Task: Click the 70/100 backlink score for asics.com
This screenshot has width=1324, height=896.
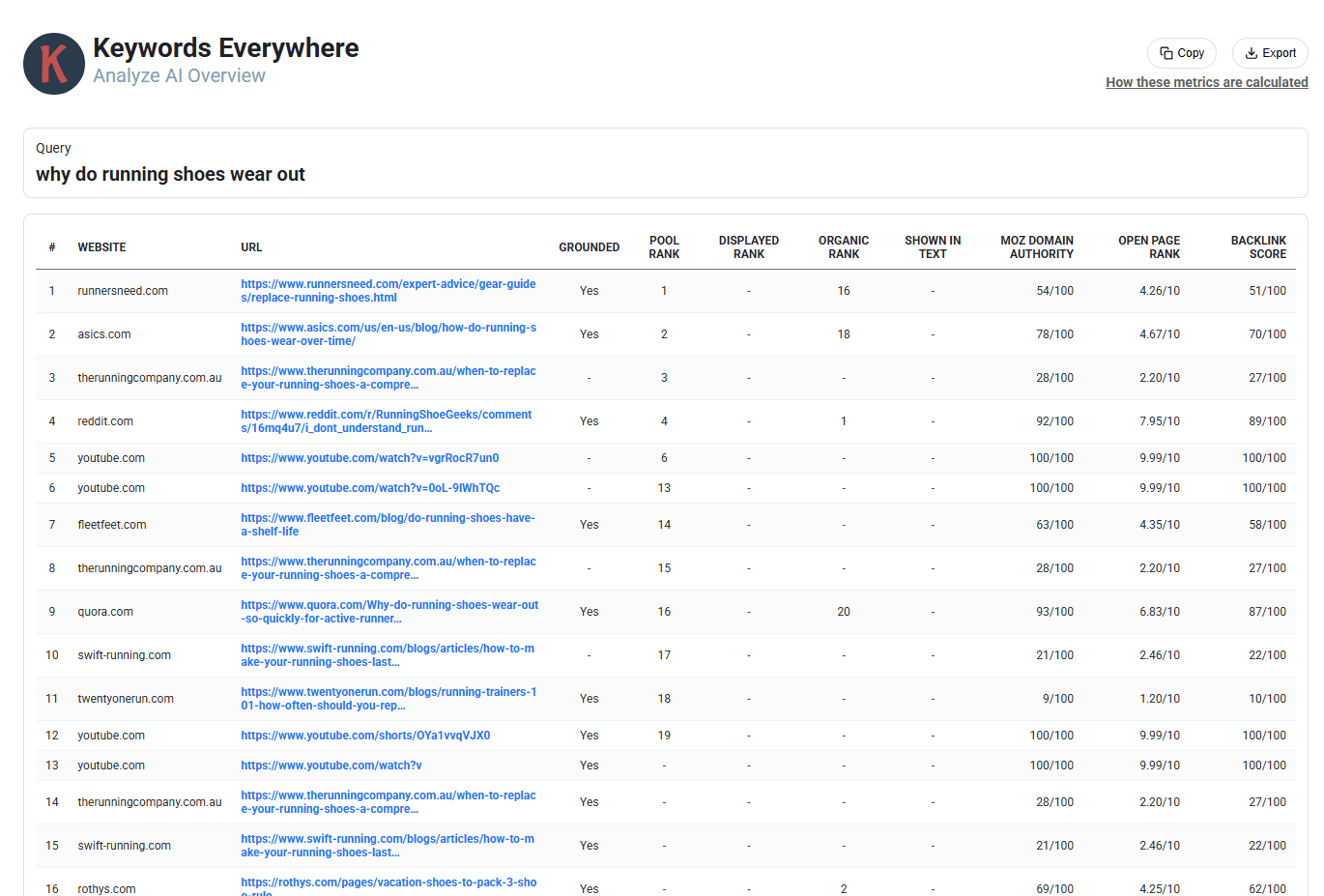Action: (1267, 334)
